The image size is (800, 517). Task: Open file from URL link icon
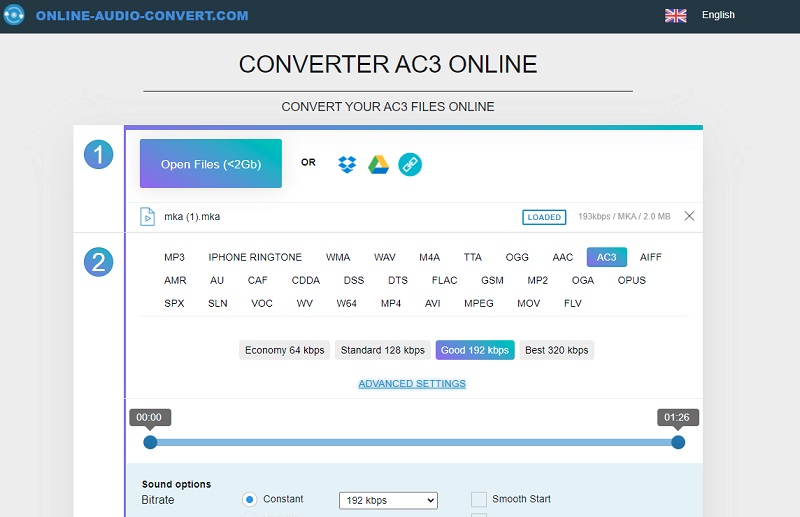[x=410, y=164]
